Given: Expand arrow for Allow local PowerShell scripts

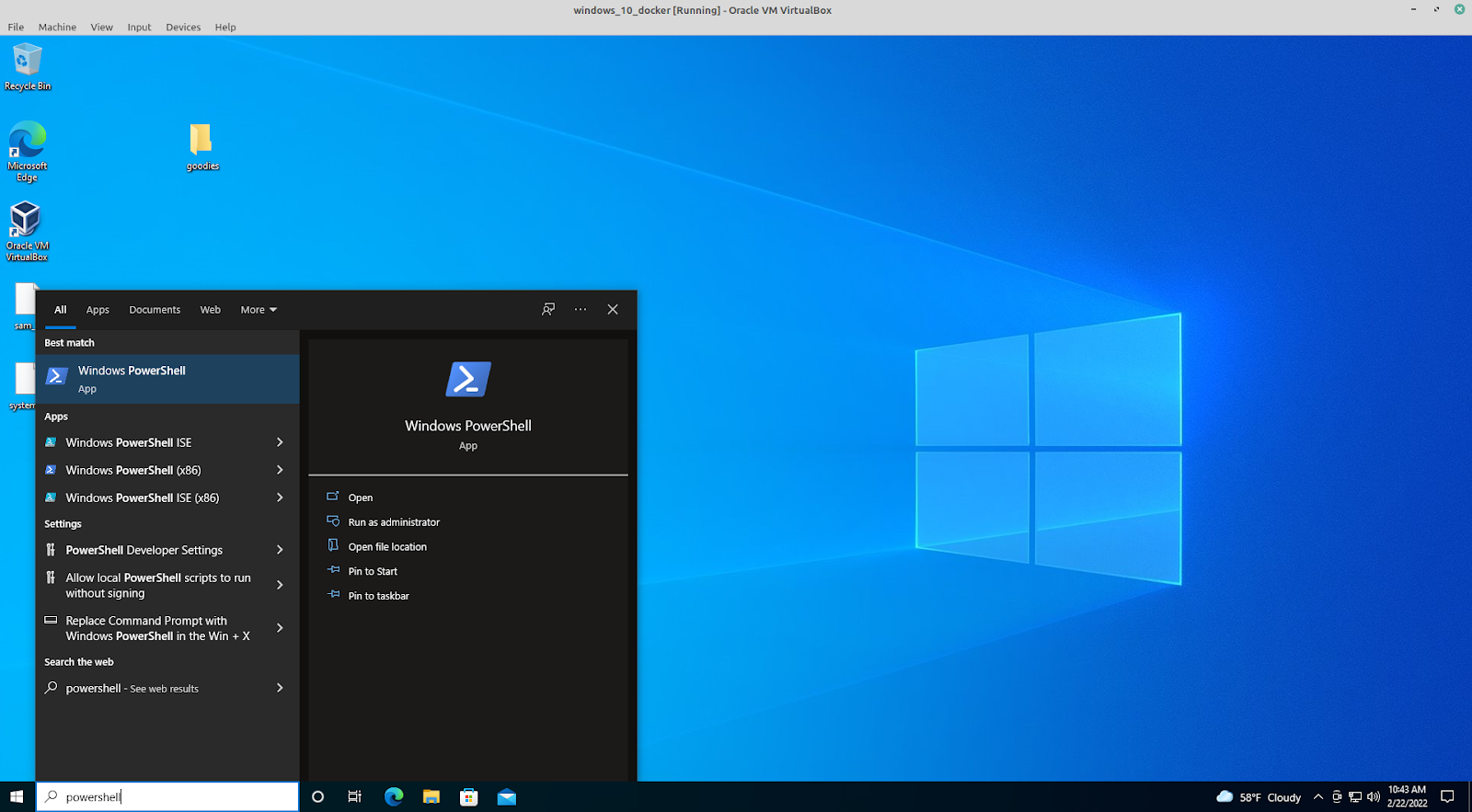Looking at the screenshot, I should coord(280,585).
